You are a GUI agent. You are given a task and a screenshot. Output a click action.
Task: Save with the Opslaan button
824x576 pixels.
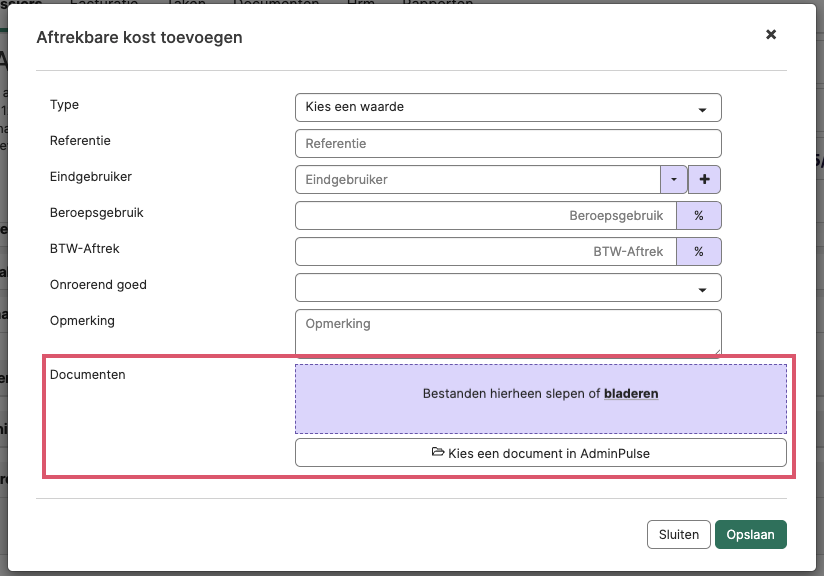(x=750, y=534)
